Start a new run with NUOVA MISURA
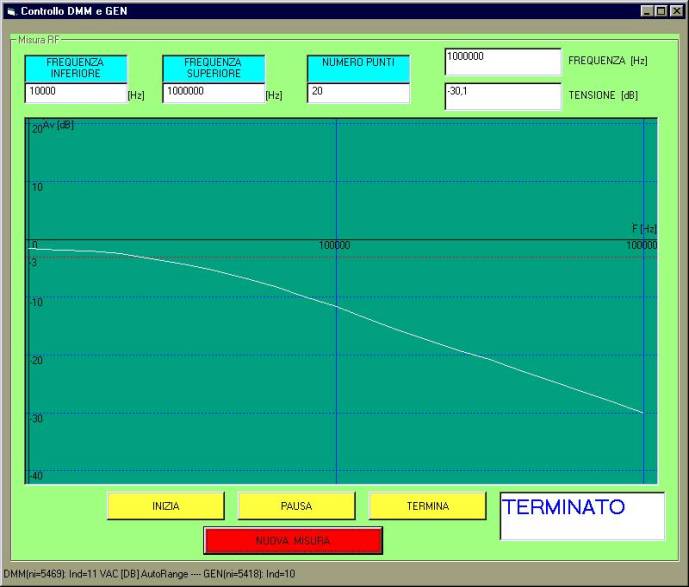The height and width of the screenshot is (587, 689). 293,541
